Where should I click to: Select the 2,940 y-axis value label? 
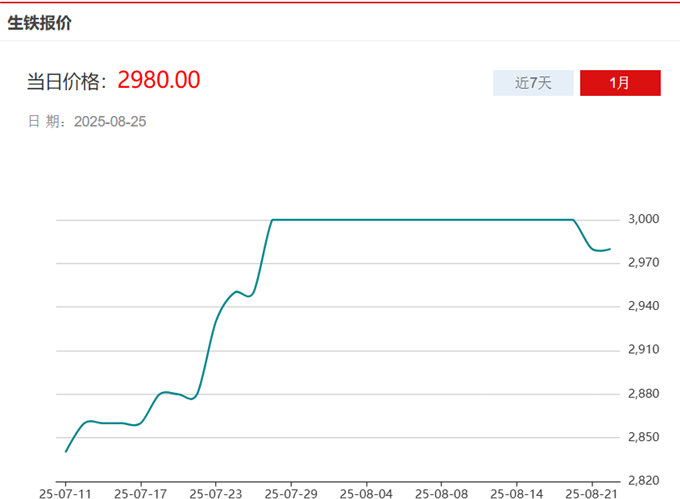644,306
